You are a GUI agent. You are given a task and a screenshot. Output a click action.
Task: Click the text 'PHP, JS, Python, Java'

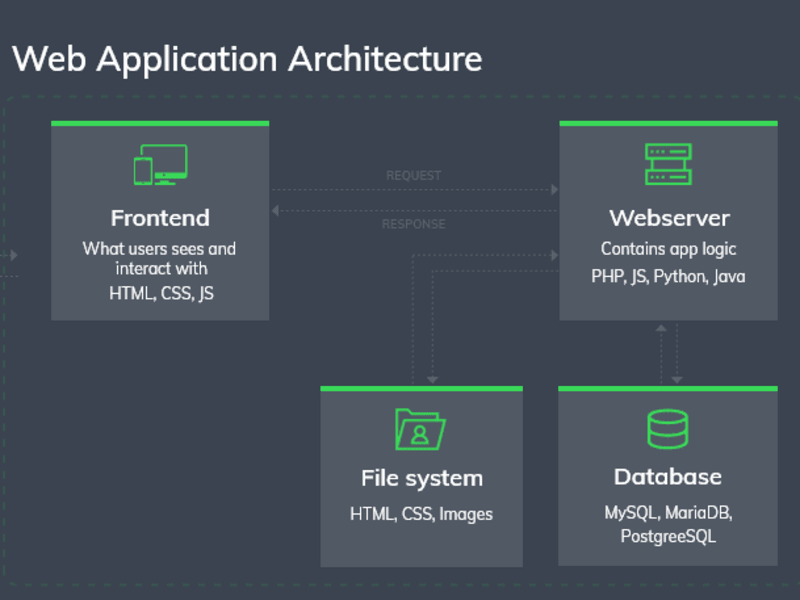668,277
